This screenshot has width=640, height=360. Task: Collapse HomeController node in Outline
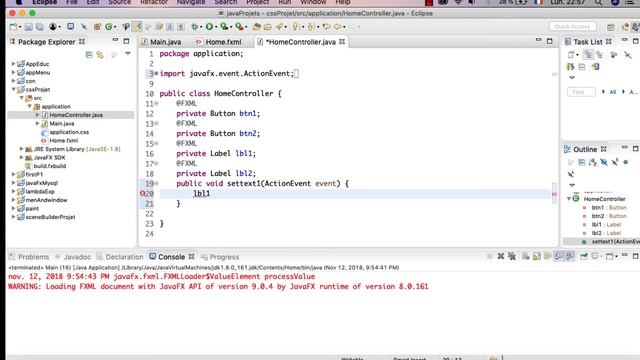pyautogui.click(x=569, y=199)
